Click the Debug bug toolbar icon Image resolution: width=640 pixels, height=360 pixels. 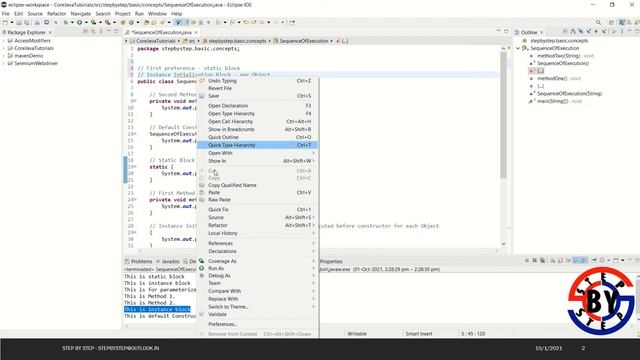[x=65, y=22]
